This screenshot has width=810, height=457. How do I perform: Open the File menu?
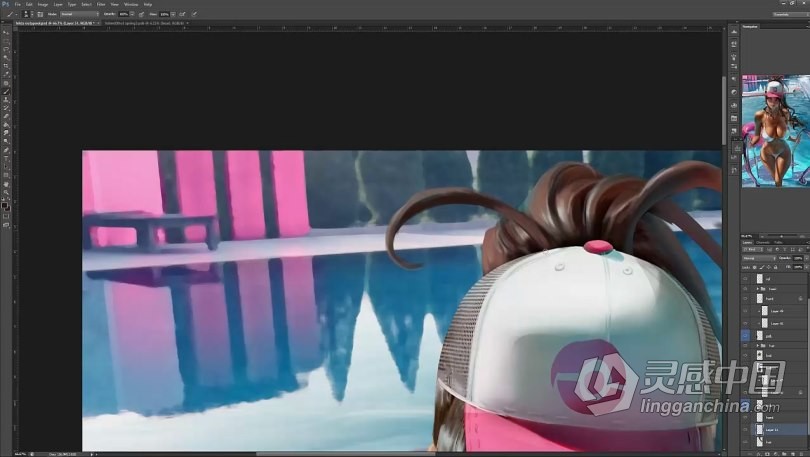(x=18, y=4)
